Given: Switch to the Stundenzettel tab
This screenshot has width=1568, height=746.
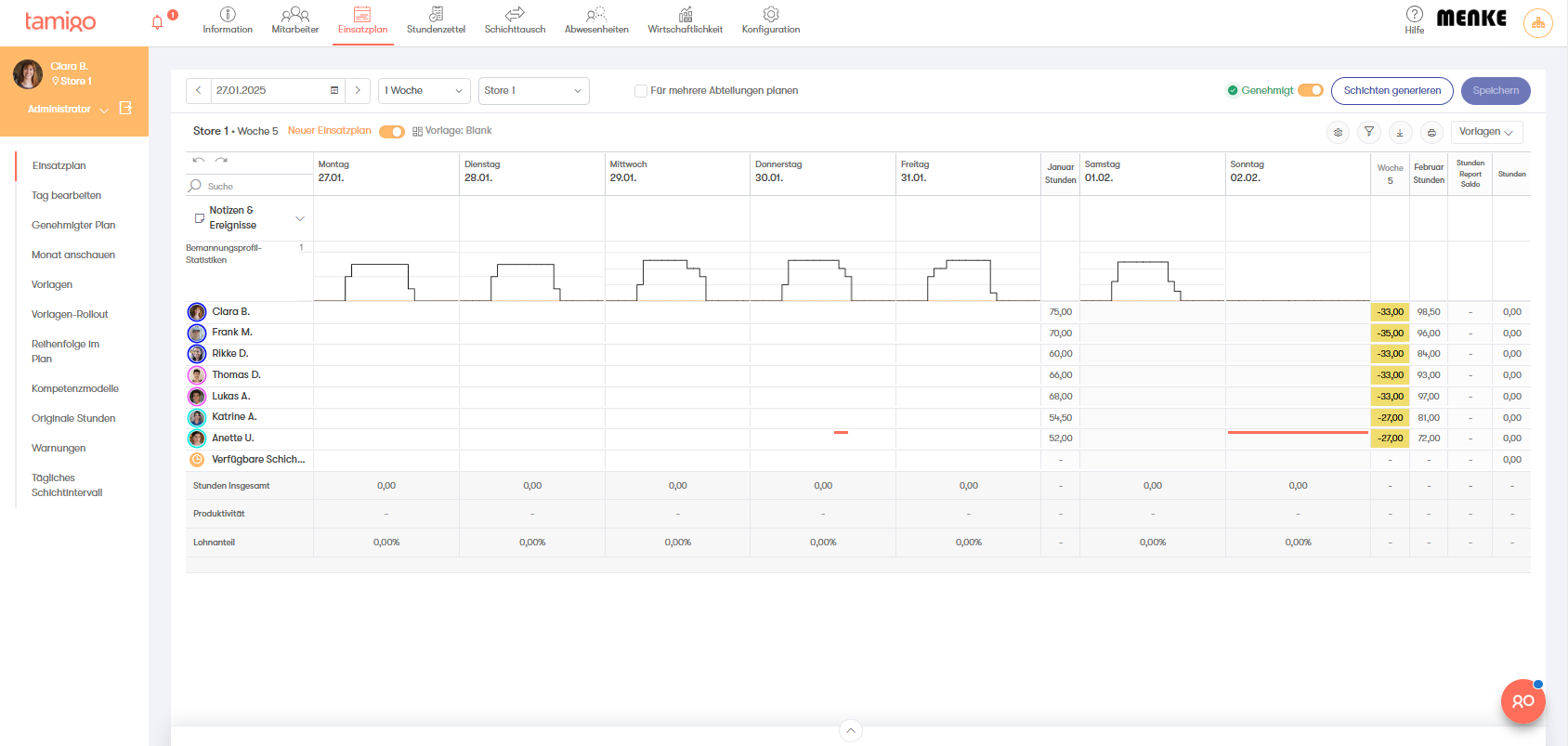Looking at the screenshot, I should click(436, 20).
